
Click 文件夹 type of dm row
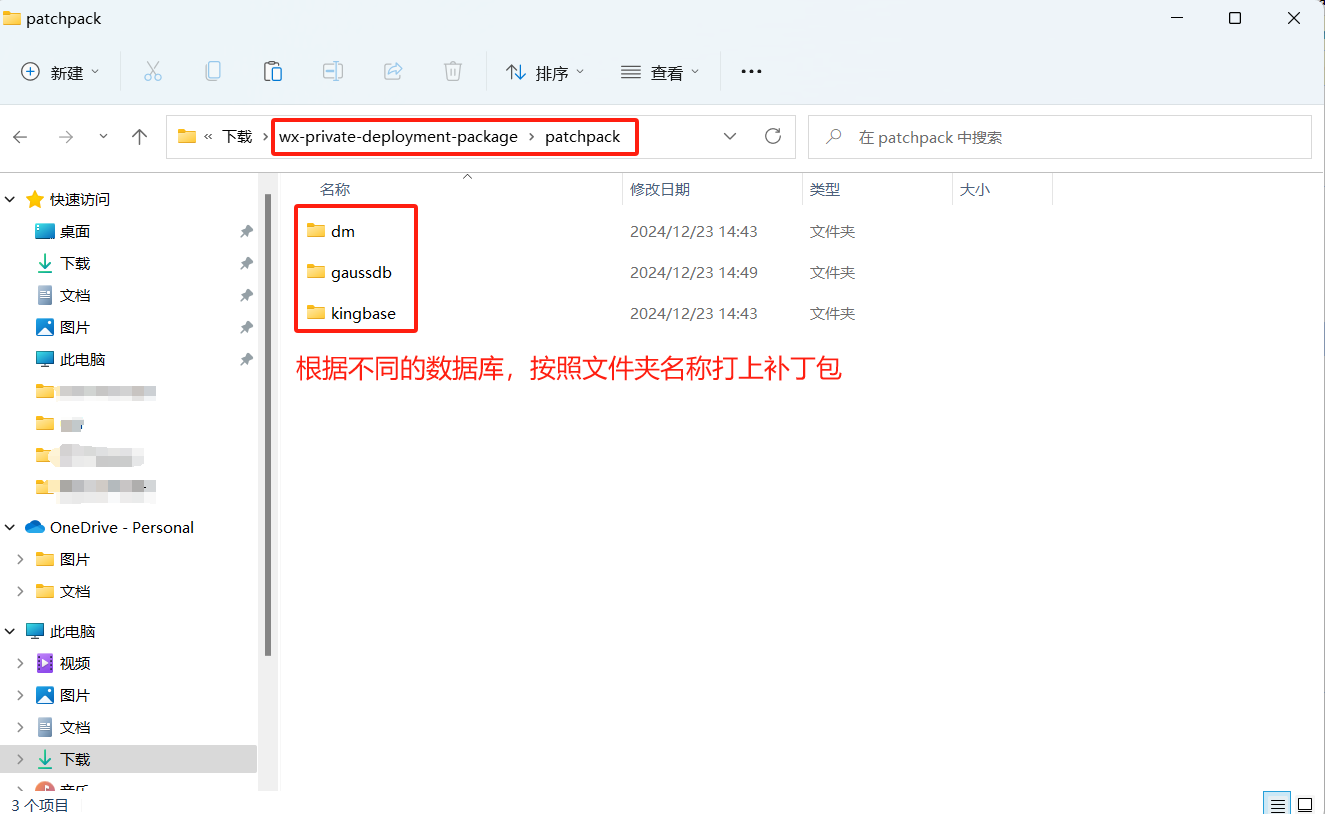[x=833, y=231]
